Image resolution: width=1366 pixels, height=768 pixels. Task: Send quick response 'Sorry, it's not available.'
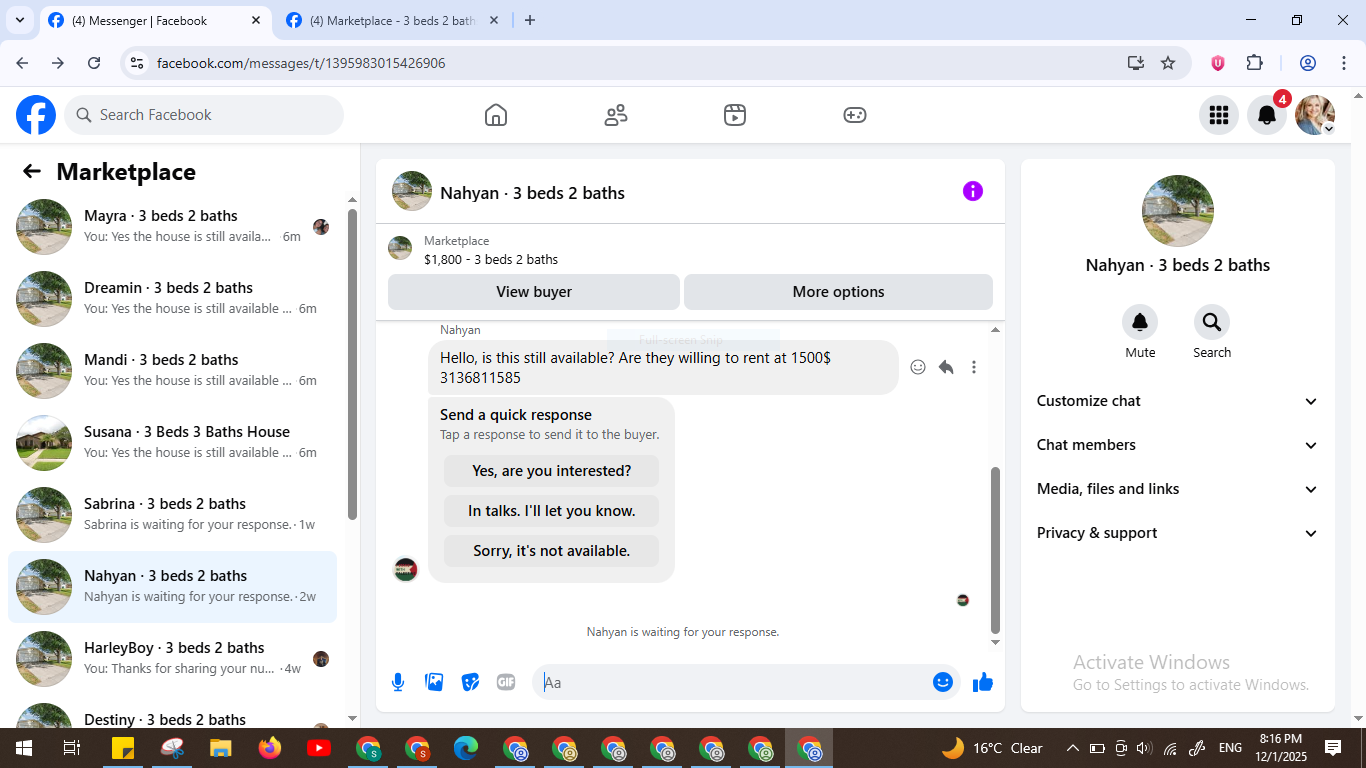(552, 551)
